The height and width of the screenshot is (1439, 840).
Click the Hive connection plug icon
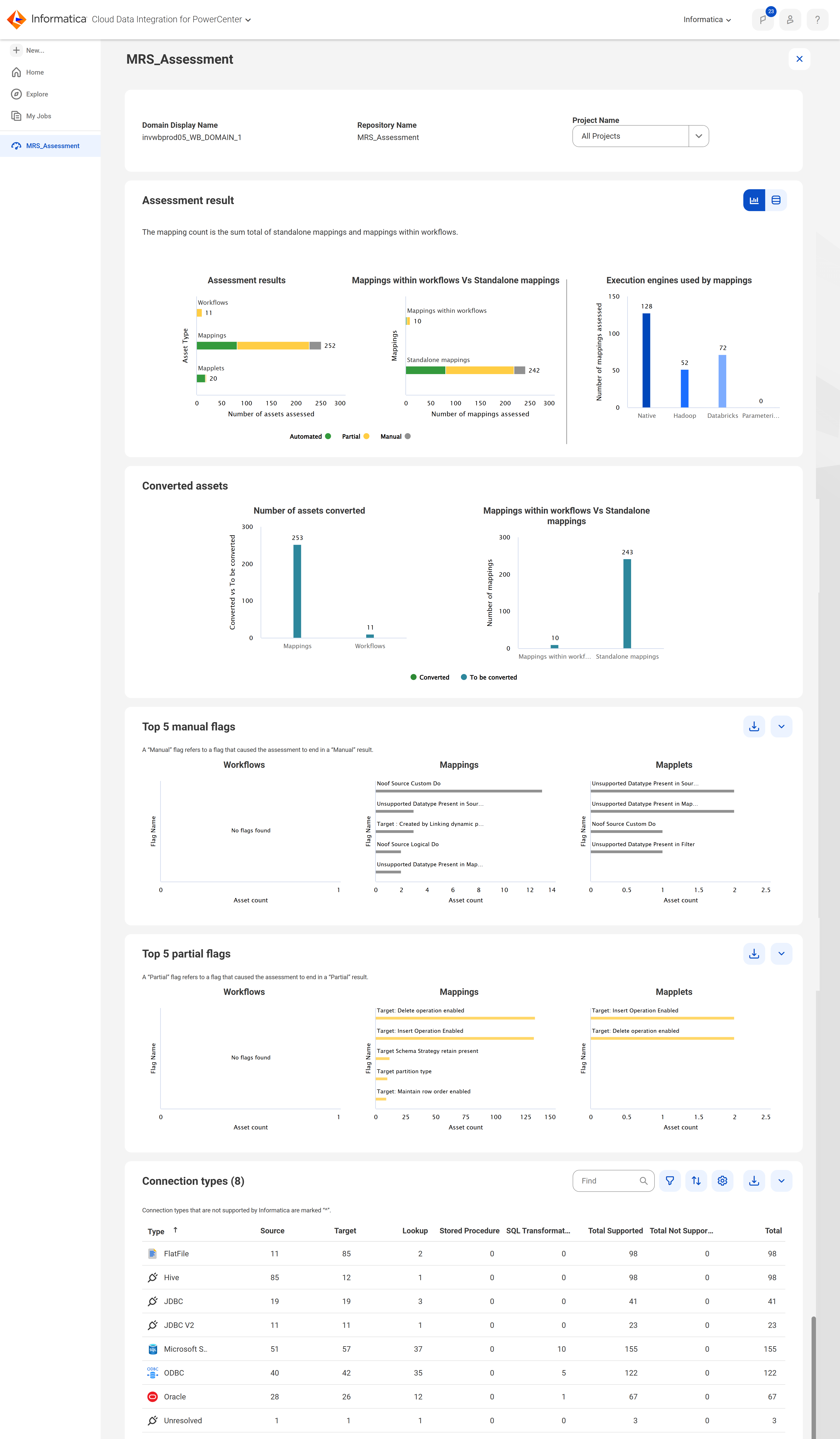pyautogui.click(x=152, y=1277)
